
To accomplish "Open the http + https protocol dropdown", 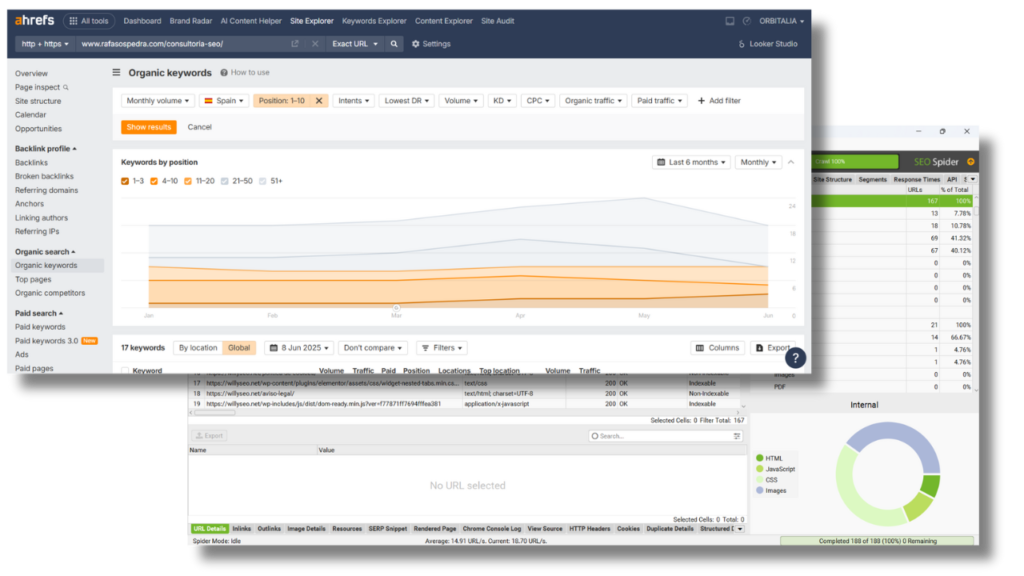I will pyautogui.click(x=44, y=44).
